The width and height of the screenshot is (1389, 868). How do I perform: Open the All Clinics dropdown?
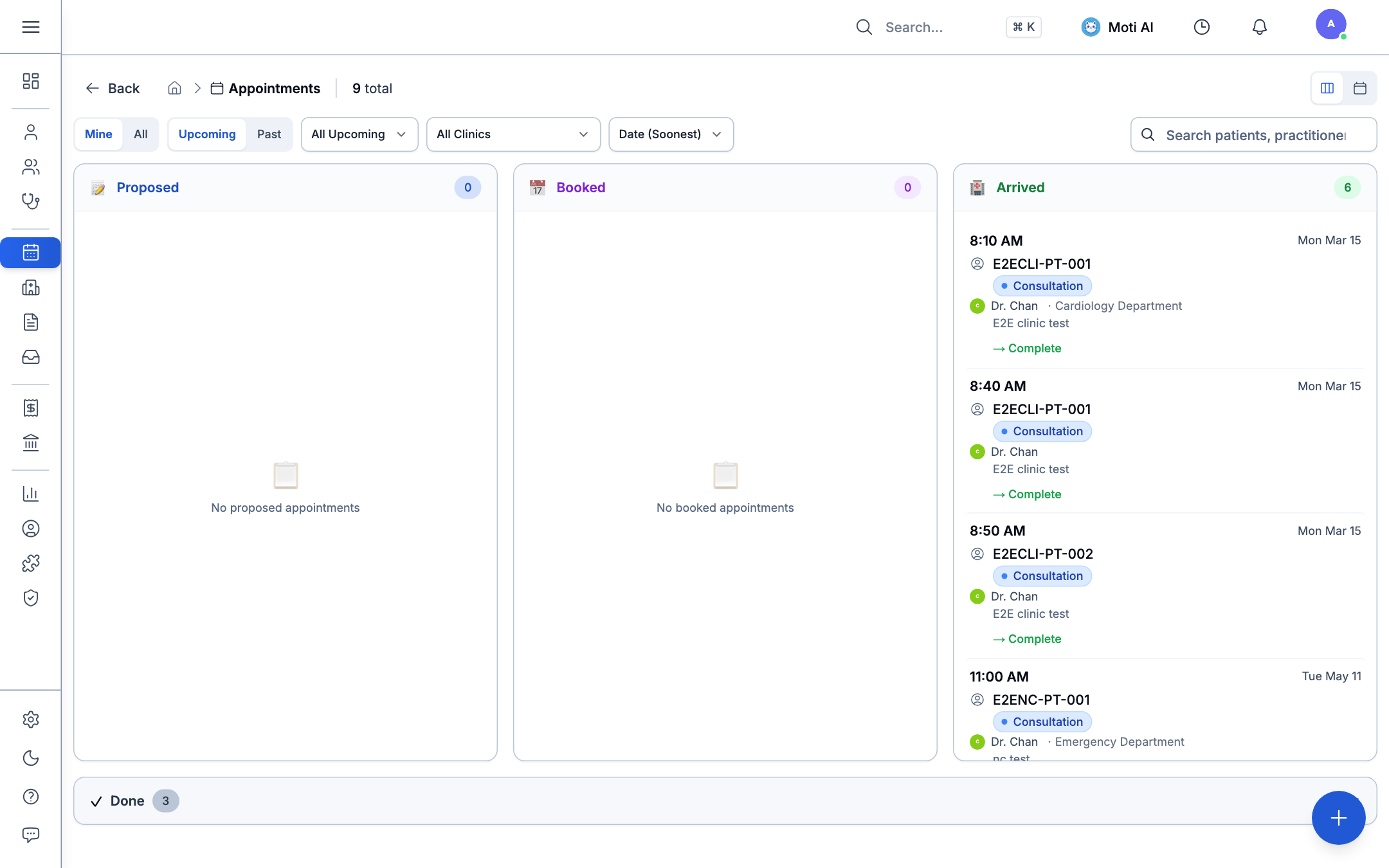click(513, 134)
